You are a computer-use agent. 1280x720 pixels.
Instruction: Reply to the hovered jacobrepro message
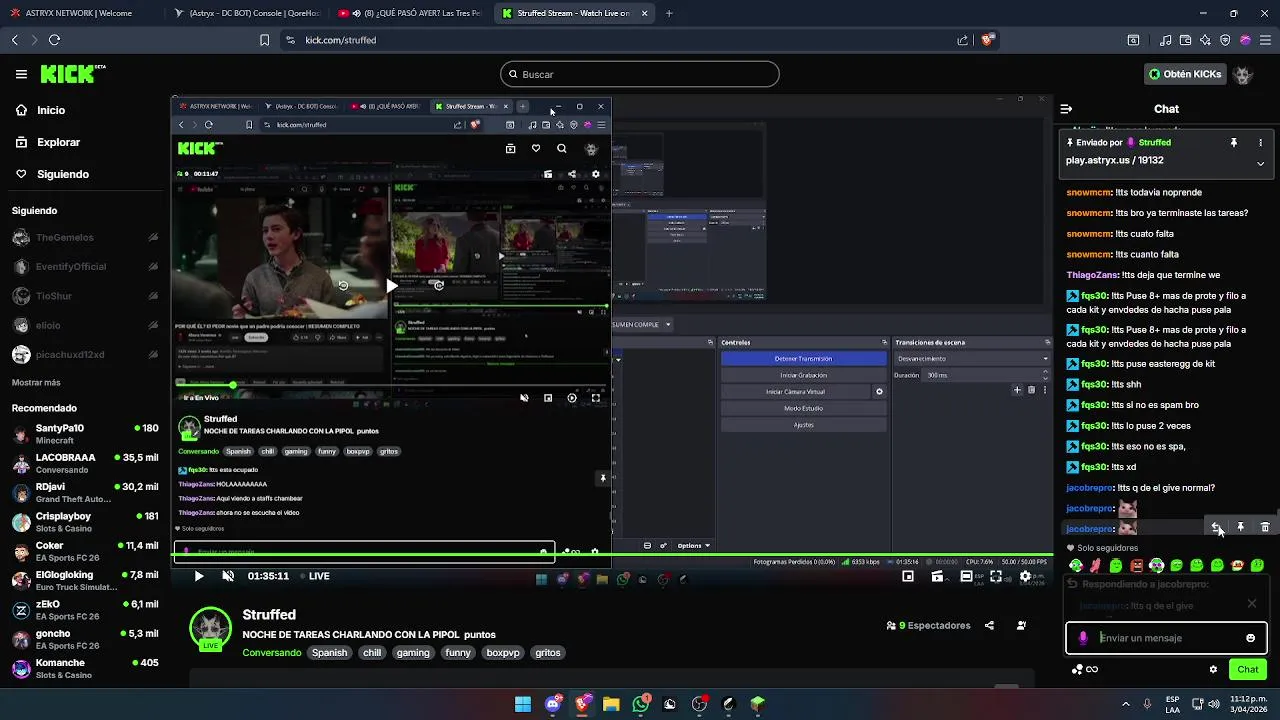pyautogui.click(x=1216, y=527)
